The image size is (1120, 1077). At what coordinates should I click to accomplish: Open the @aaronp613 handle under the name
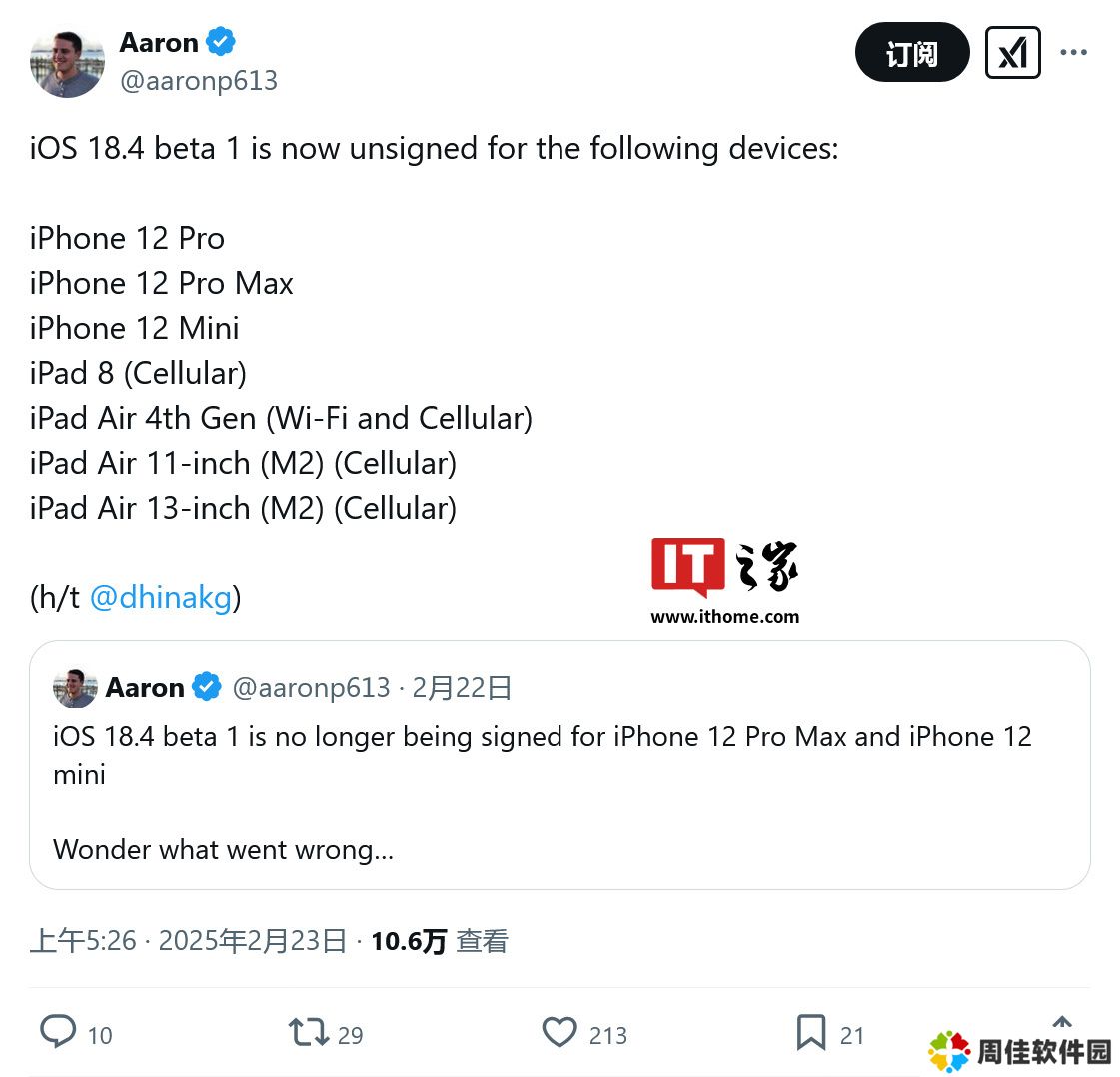(x=199, y=81)
